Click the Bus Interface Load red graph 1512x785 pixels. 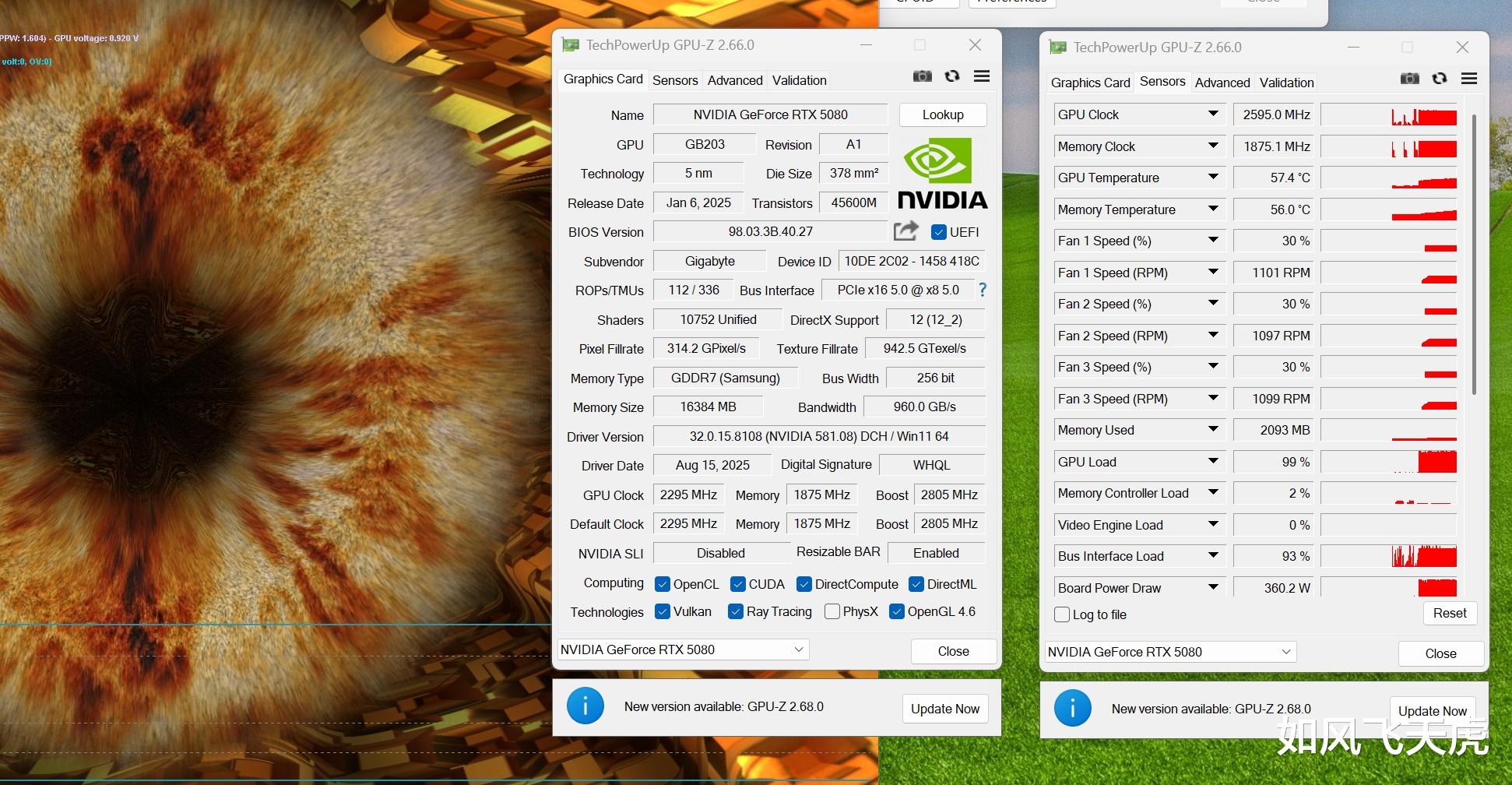click(x=1389, y=556)
